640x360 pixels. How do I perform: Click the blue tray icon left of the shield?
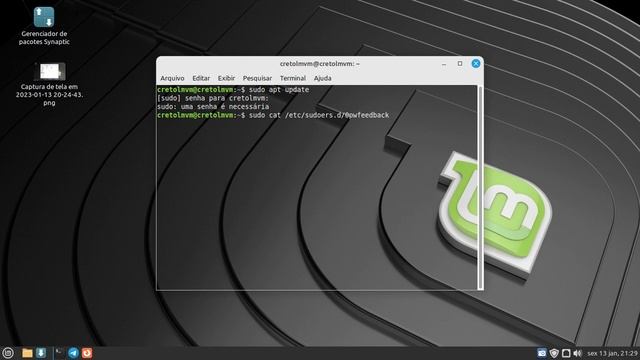point(542,353)
